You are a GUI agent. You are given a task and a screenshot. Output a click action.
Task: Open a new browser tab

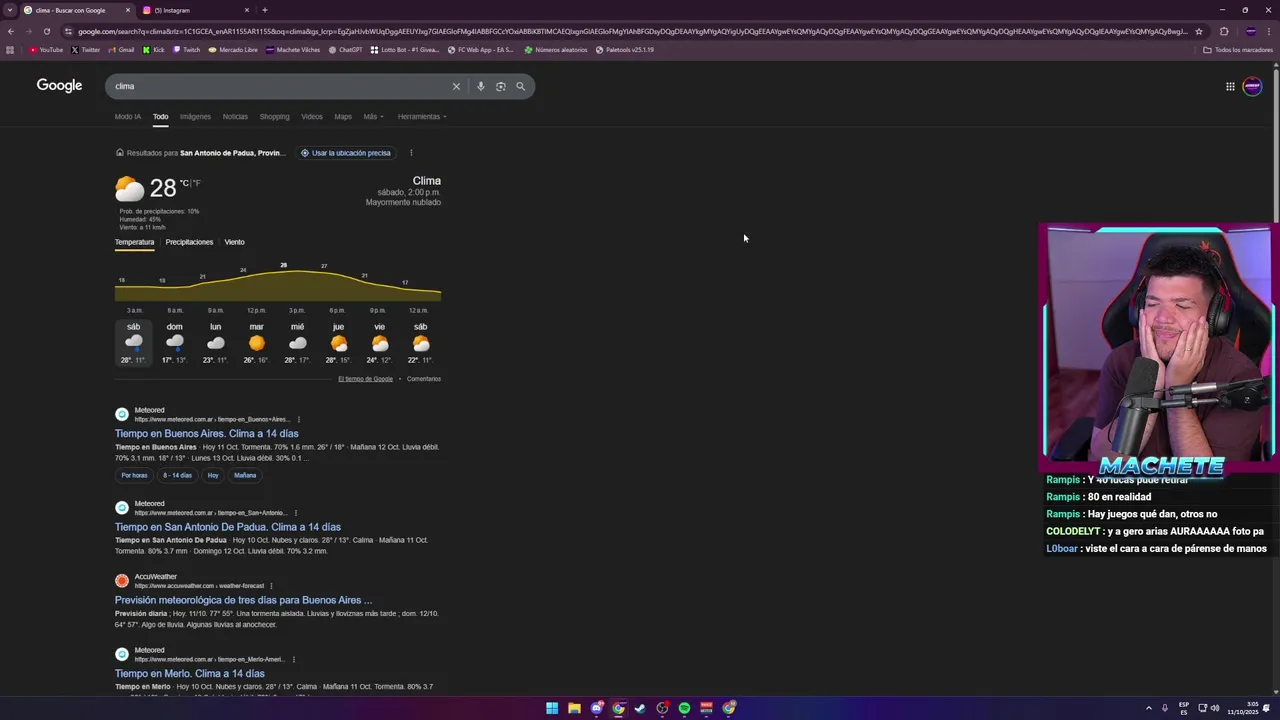264,10
